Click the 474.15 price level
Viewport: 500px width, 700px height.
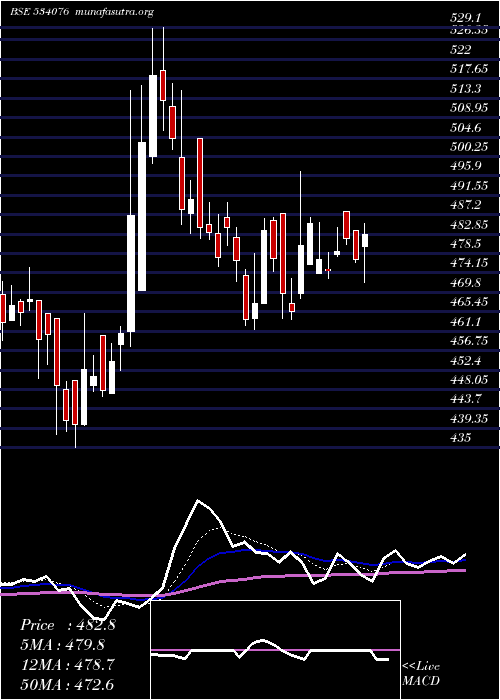pyautogui.click(x=469, y=263)
